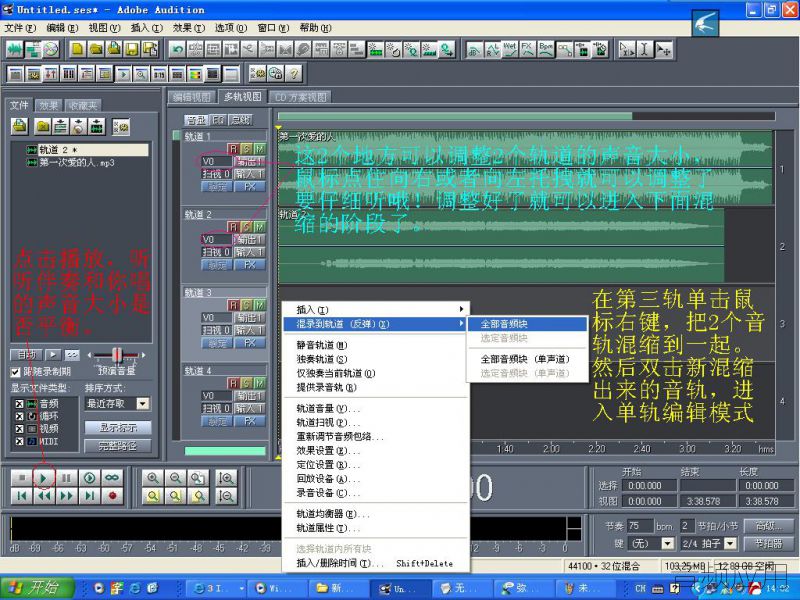Click the 开始 Start button on taskbar
This screenshot has width=800, height=600.
(x=37, y=588)
